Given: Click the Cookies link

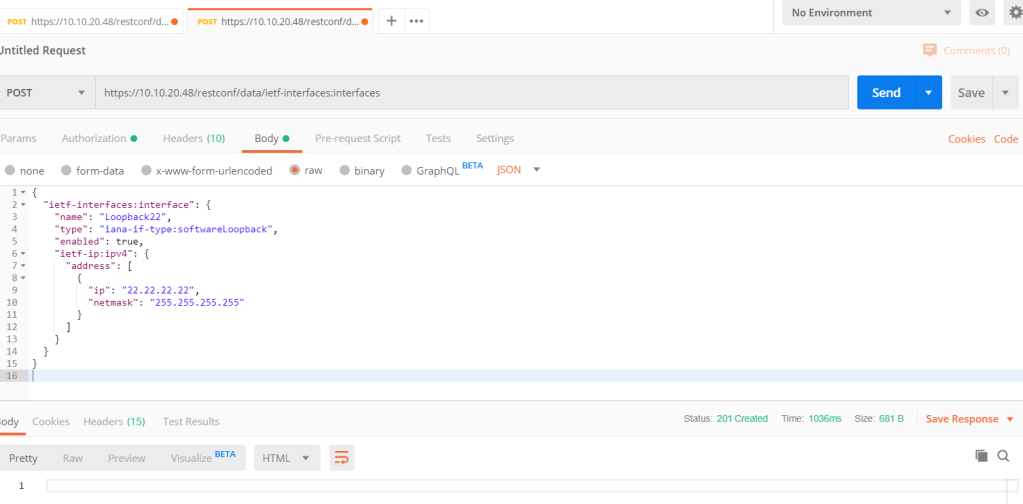Looking at the screenshot, I should [x=966, y=139].
